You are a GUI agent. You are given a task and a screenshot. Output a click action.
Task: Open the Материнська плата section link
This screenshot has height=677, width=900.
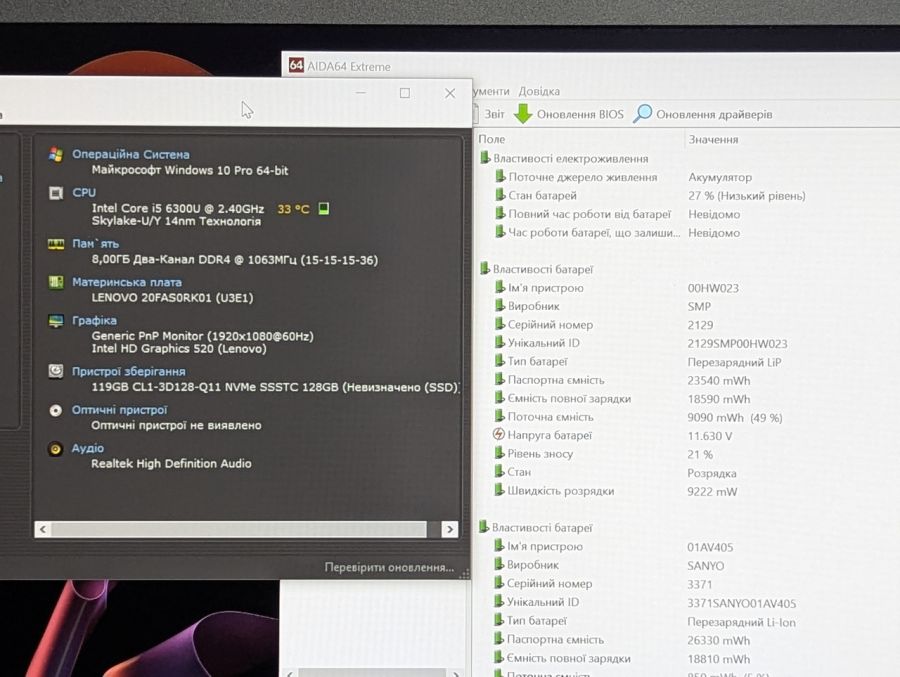(127, 282)
